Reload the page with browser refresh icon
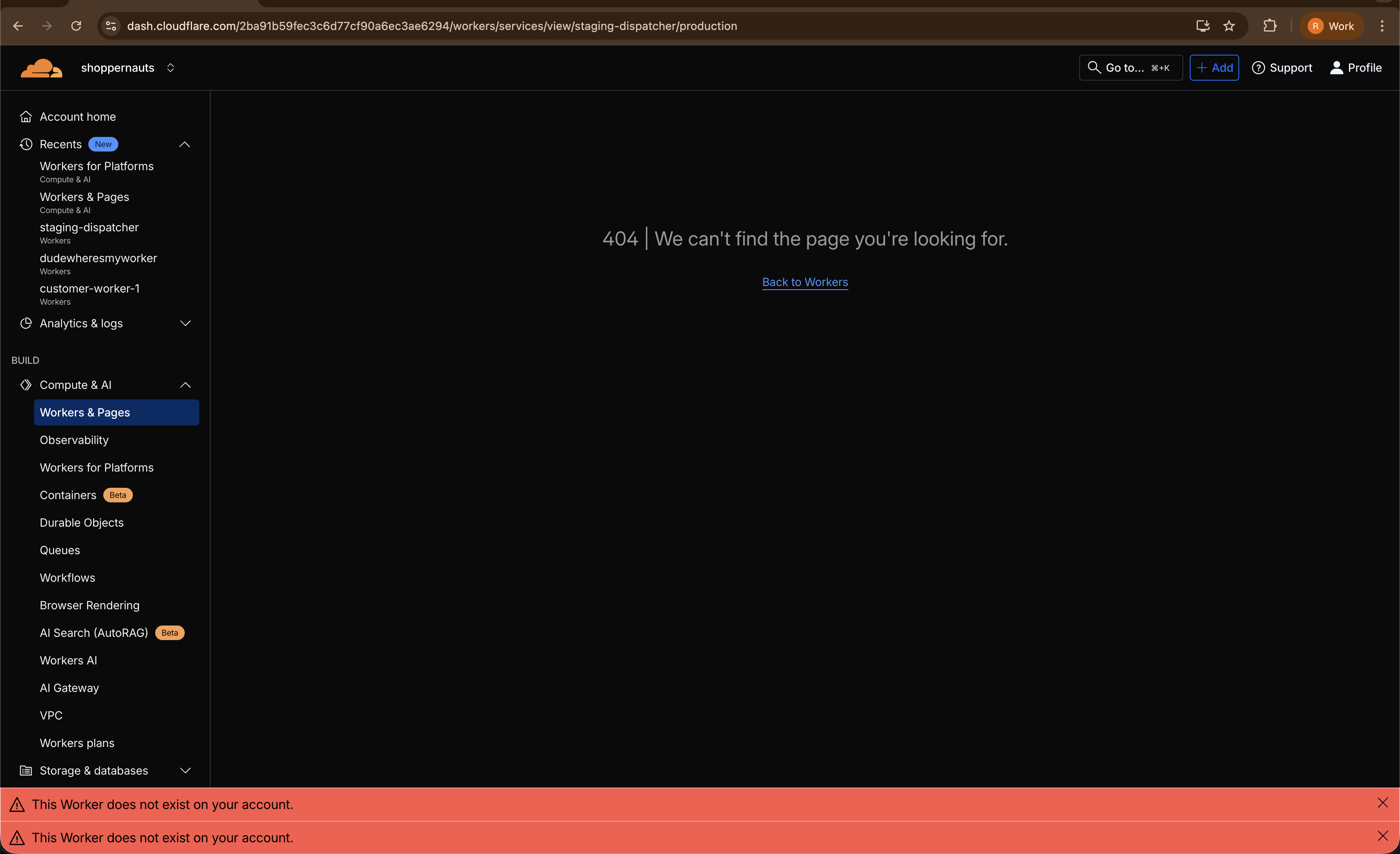Screen dimensions: 1400x854 click(76, 26)
